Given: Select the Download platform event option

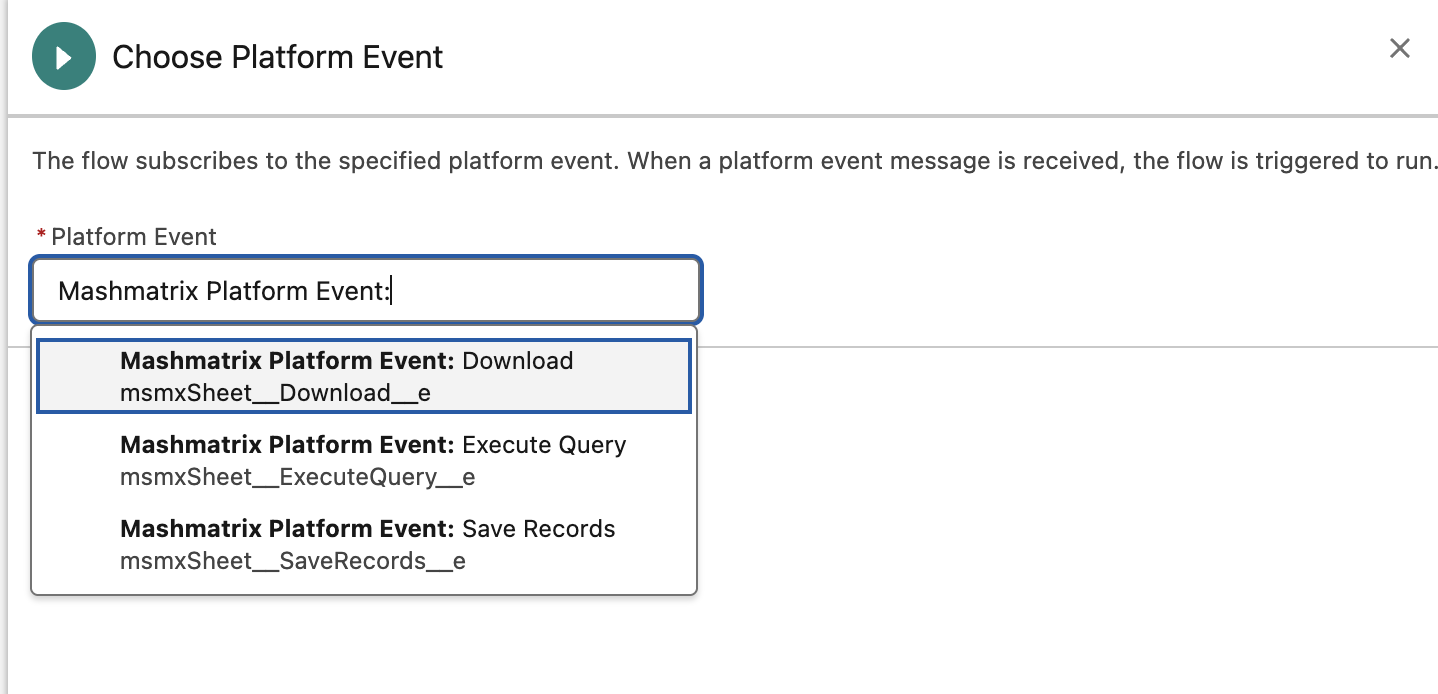Looking at the screenshot, I should click(x=517, y=361).
